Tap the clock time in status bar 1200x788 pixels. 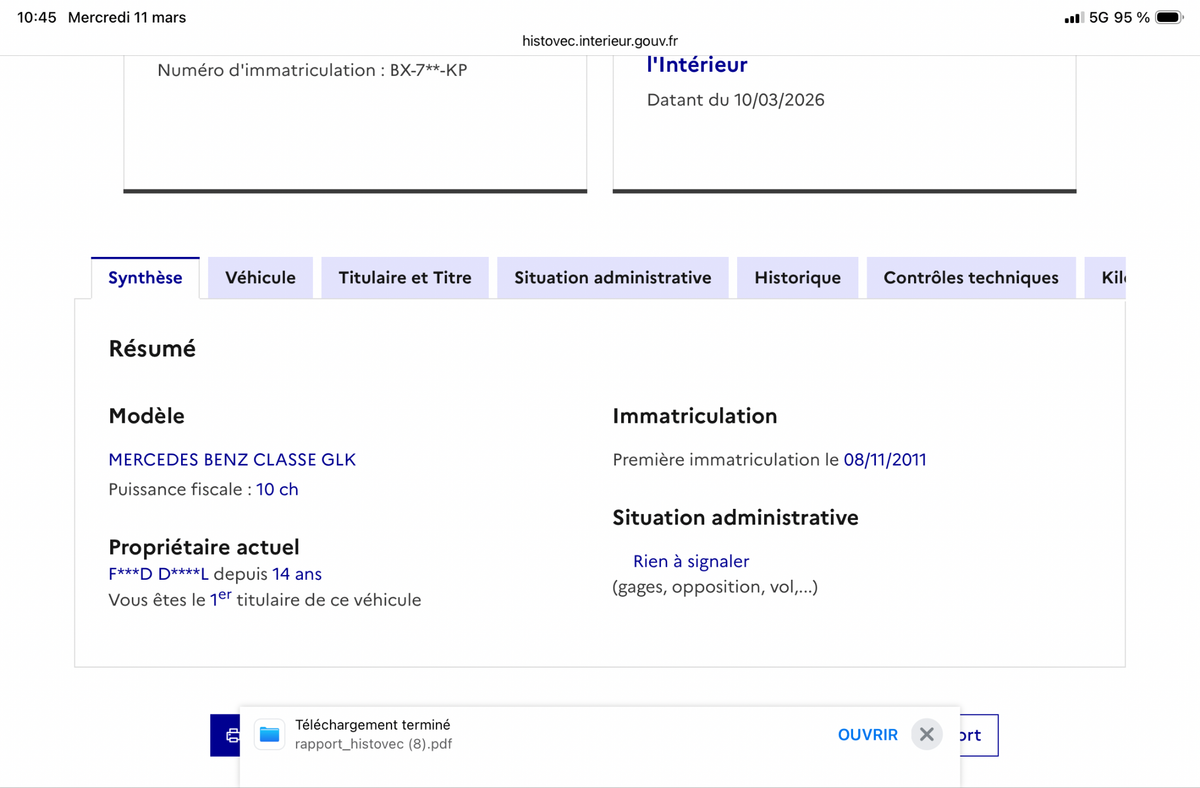[37, 18]
